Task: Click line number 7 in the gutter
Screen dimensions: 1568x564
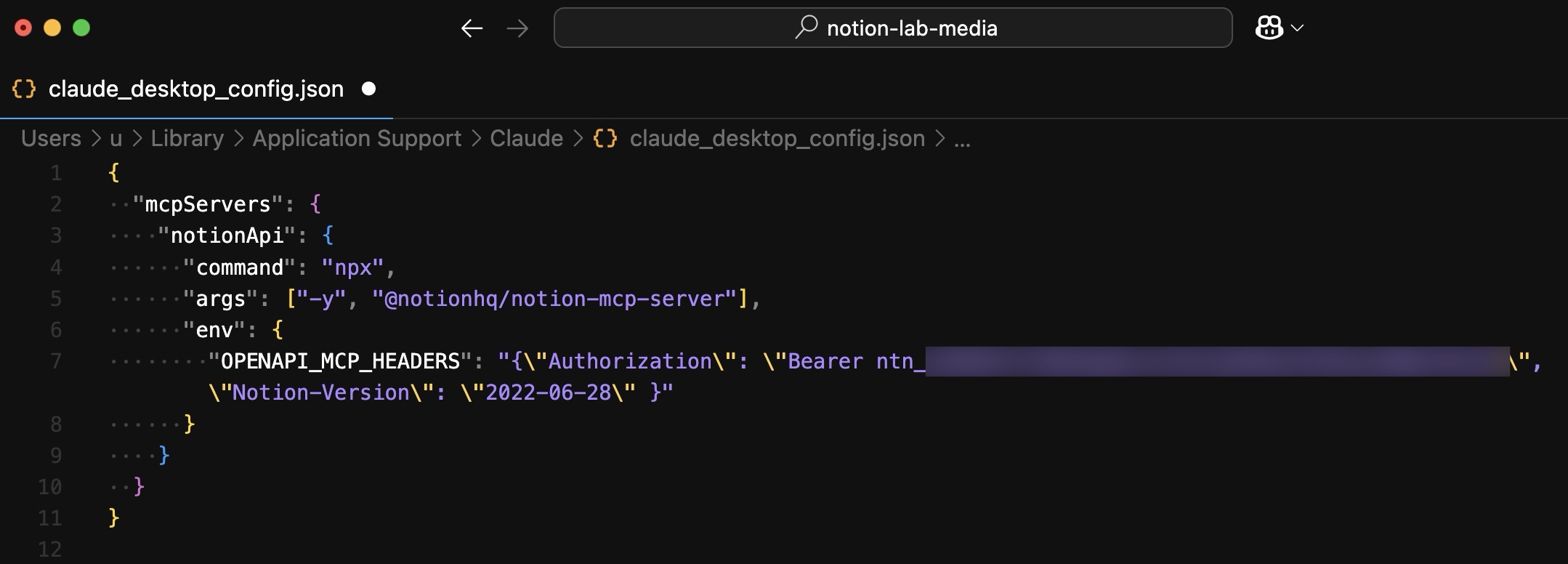Action: point(56,361)
